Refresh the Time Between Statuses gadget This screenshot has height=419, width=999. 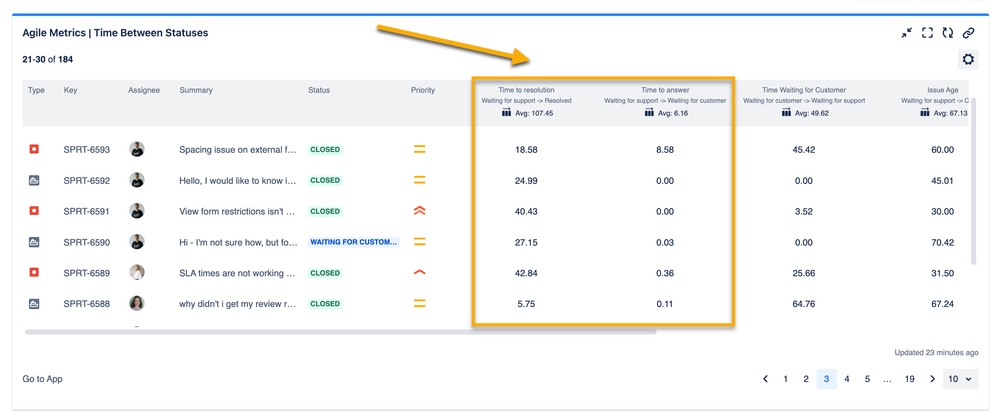click(947, 32)
